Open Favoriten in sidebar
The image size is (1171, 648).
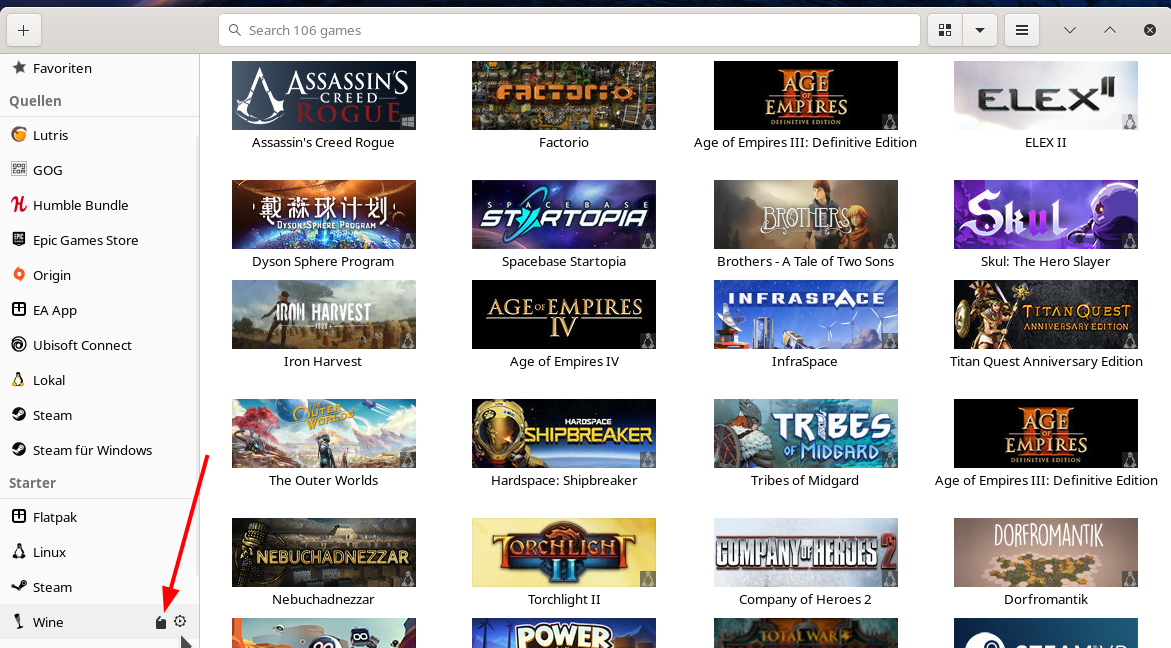click(99, 68)
